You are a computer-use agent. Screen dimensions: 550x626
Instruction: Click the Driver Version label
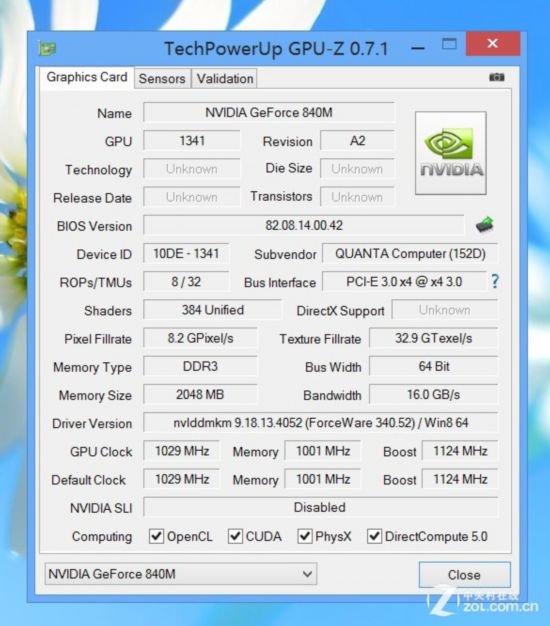pyautogui.click(x=92, y=424)
